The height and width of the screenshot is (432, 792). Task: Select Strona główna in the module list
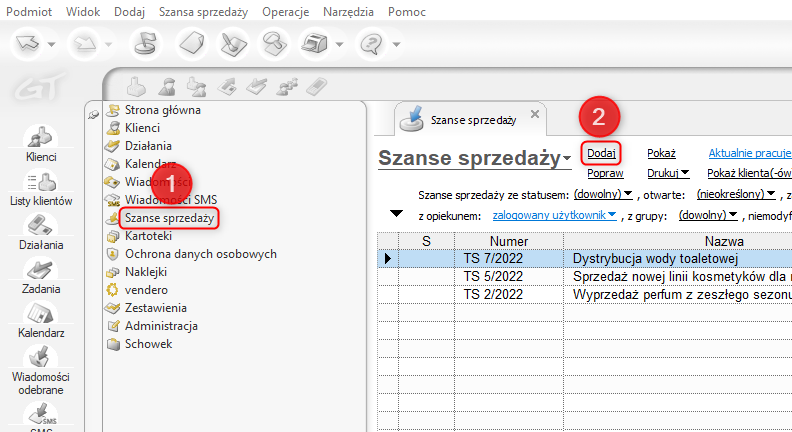[163, 110]
